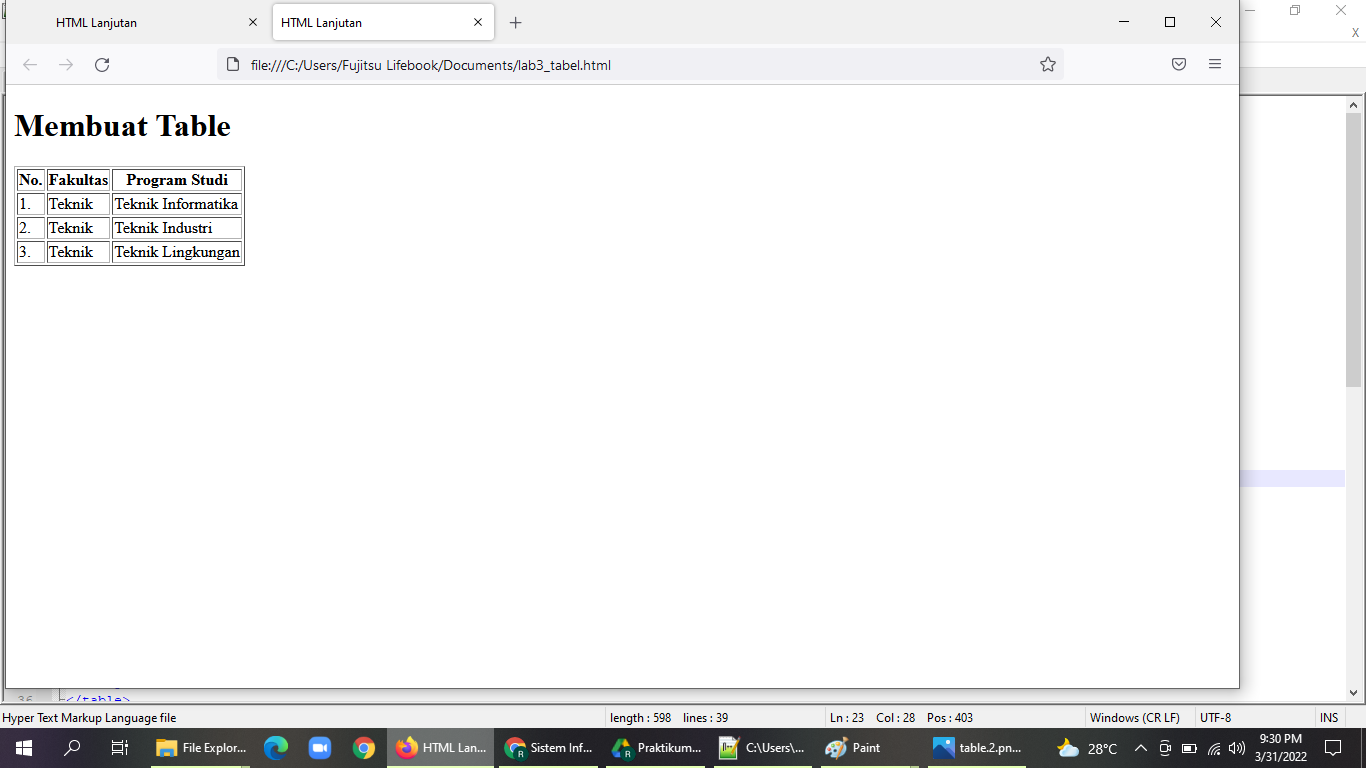Open Google Chrome from the taskbar
This screenshot has height=768, width=1366.
[x=364, y=748]
